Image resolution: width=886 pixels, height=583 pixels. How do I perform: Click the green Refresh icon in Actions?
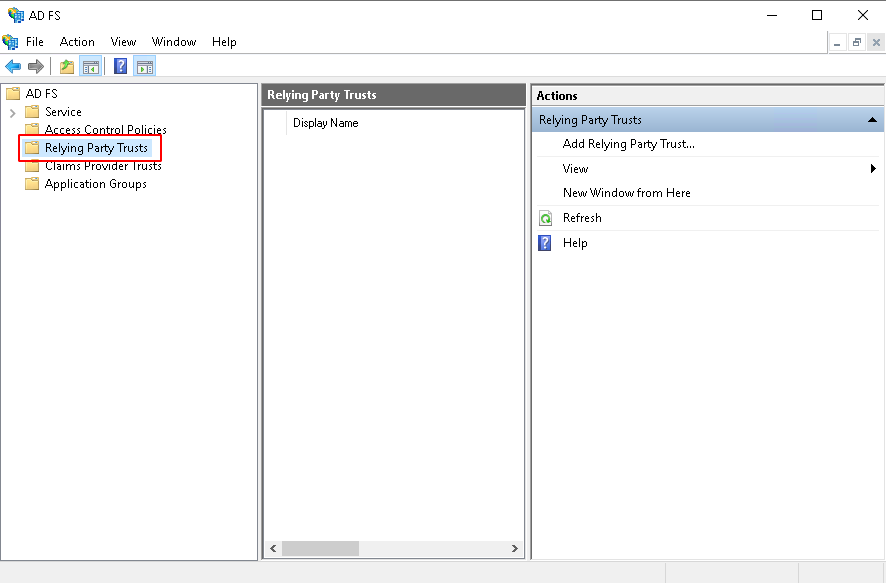click(545, 218)
